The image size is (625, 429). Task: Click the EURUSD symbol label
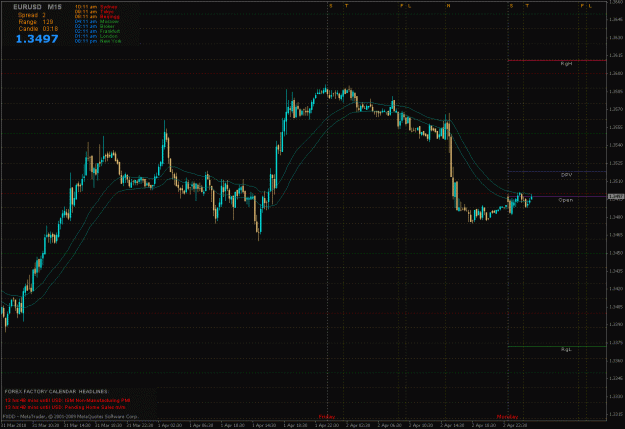27,7
